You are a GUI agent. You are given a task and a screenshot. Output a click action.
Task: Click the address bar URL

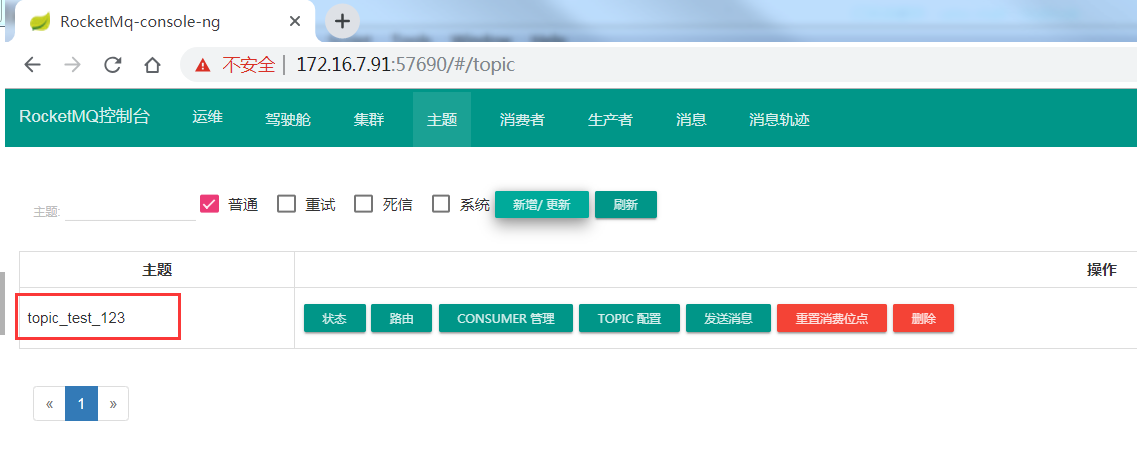coord(405,65)
